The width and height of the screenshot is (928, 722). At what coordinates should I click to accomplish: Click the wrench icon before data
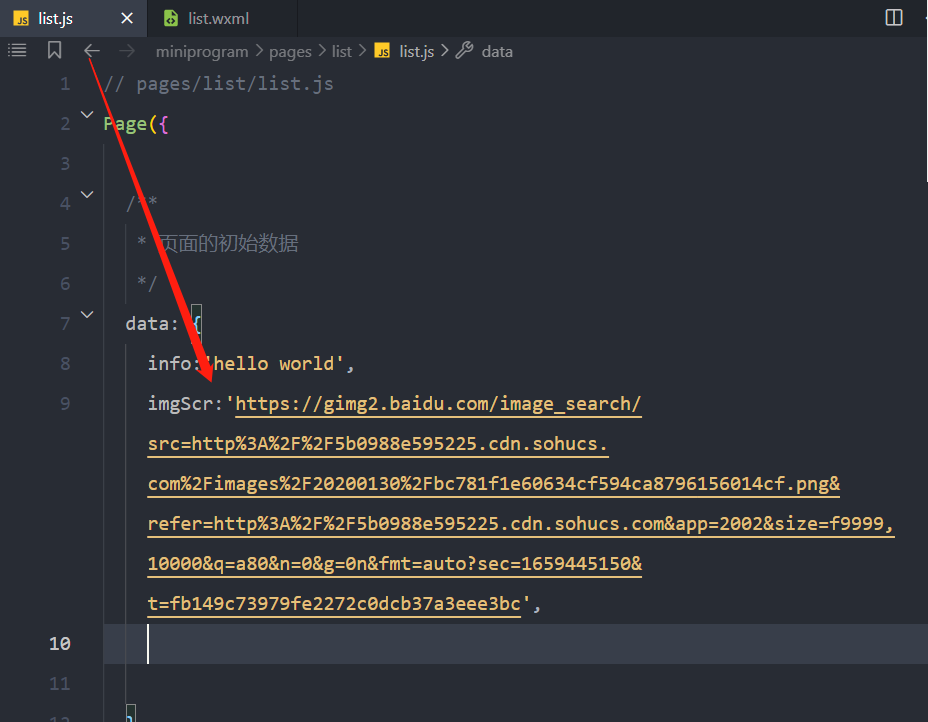(465, 51)
